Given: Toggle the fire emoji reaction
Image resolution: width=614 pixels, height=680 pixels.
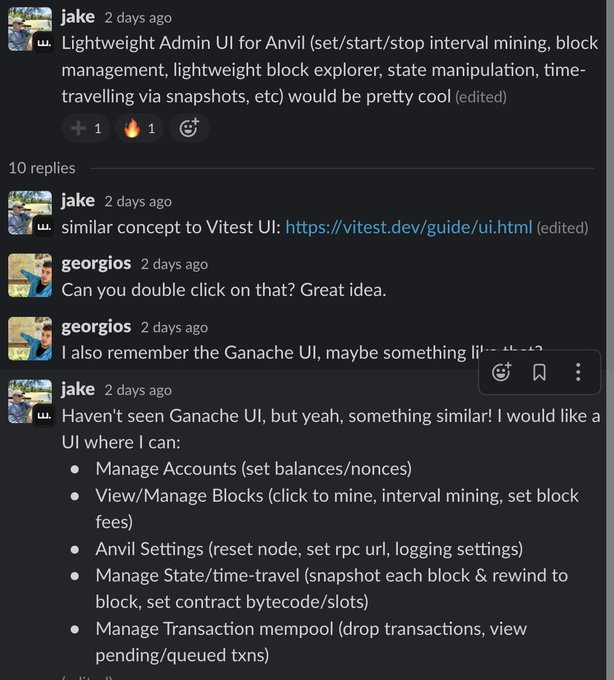Looking at the screenshot, I should pyautogui.click(x=139, y=128).
